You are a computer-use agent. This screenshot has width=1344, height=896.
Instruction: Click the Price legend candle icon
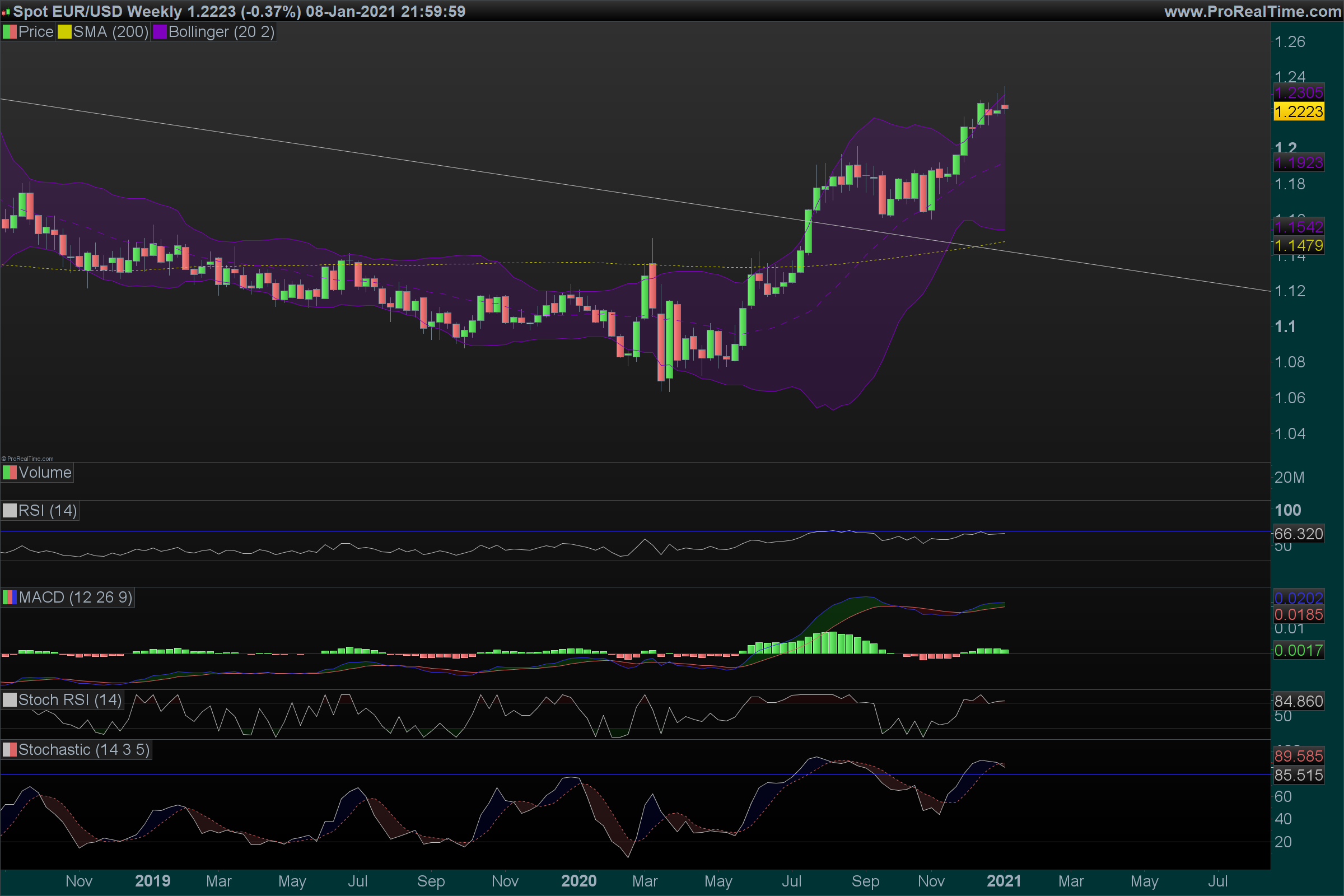[10, 32]
